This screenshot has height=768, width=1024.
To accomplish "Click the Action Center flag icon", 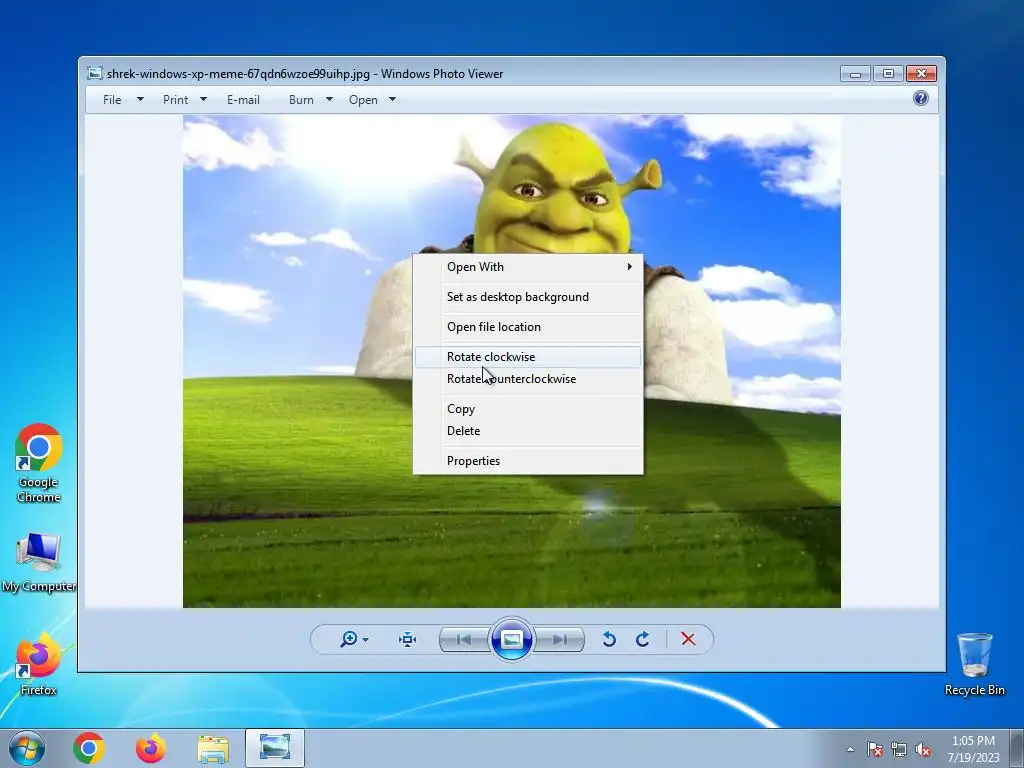I will (875, 749).
